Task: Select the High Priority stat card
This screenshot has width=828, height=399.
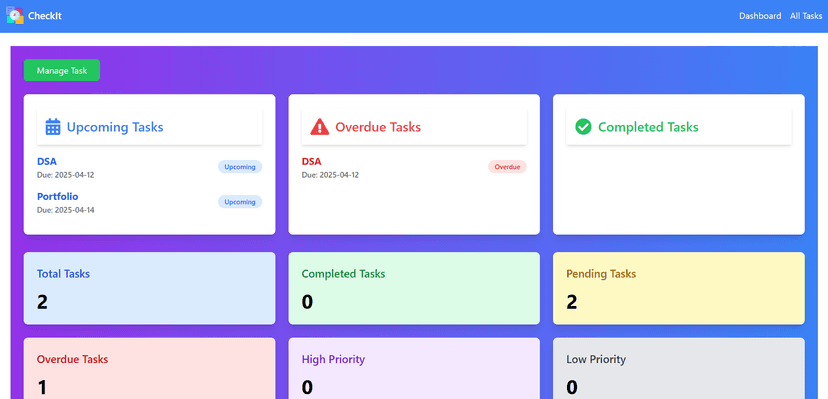Action: click(x=414, y=368)
